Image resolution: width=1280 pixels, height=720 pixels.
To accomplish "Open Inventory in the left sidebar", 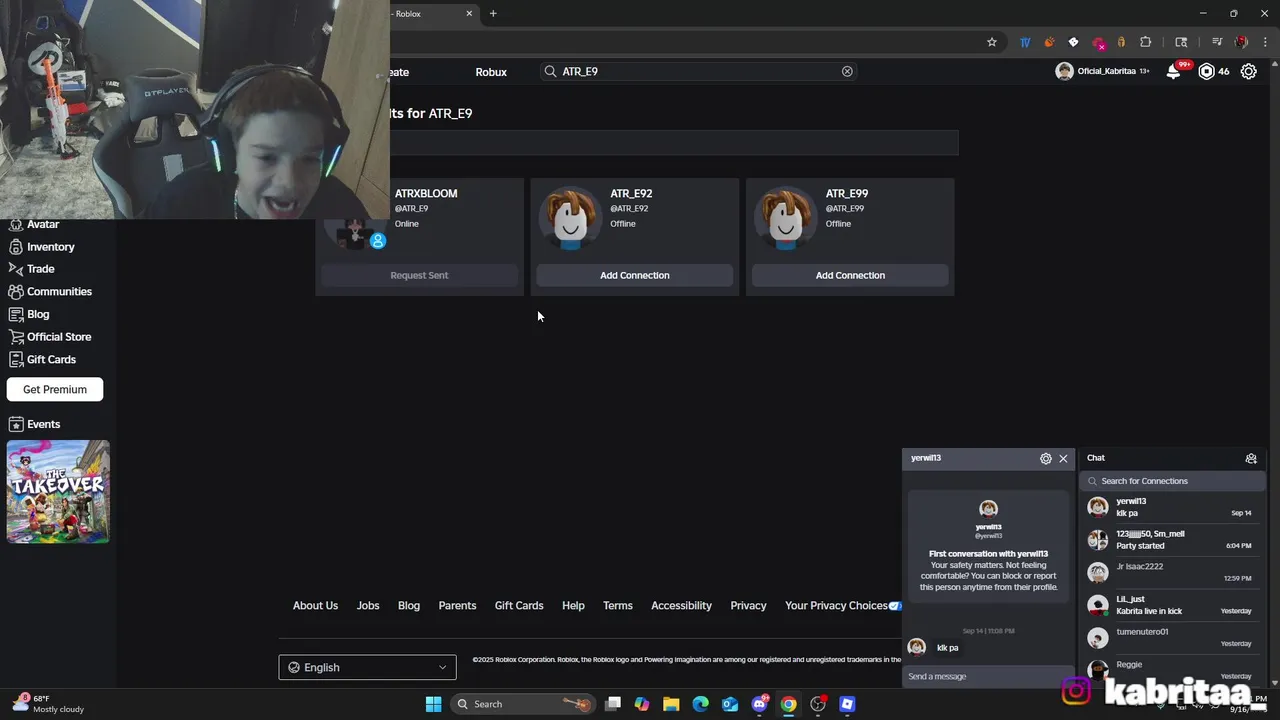I will [x=51, y=247].
